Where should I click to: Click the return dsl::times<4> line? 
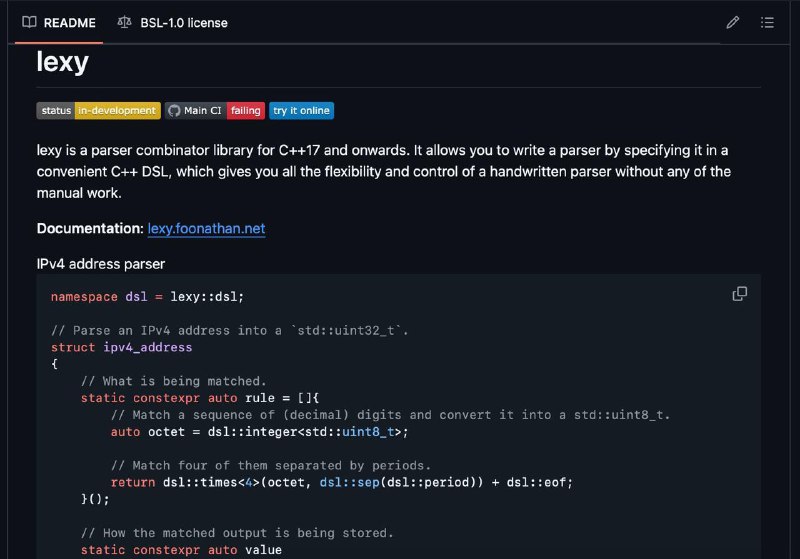(x=342, y=482)
